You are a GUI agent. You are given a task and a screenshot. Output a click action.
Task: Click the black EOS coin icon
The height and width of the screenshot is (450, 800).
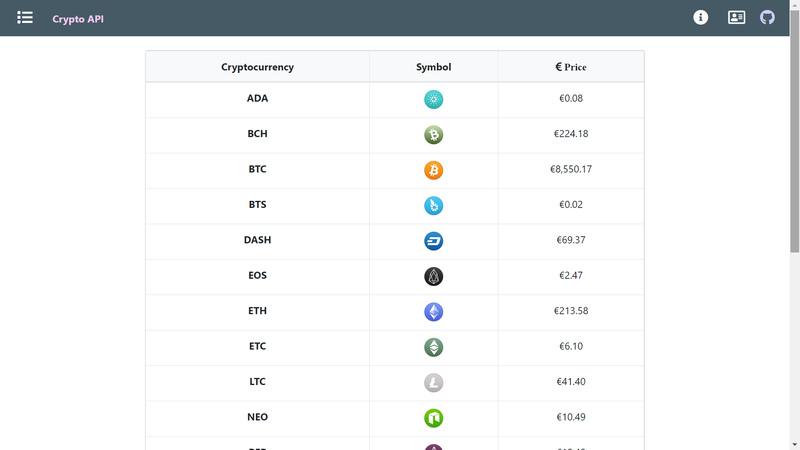434,277
